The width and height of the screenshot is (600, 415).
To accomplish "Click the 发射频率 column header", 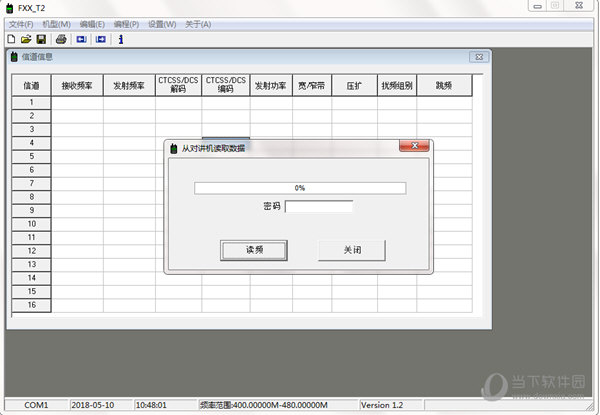I will [129, 85].
